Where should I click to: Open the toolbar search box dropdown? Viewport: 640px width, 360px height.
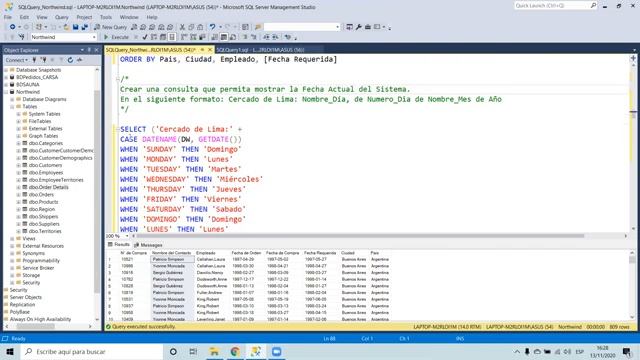click(x=338, y=27)
